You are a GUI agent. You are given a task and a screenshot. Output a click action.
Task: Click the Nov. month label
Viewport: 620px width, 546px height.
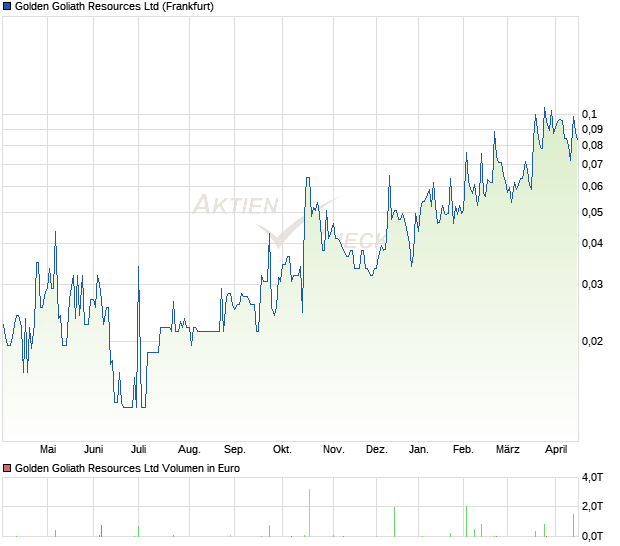[334, 450]
